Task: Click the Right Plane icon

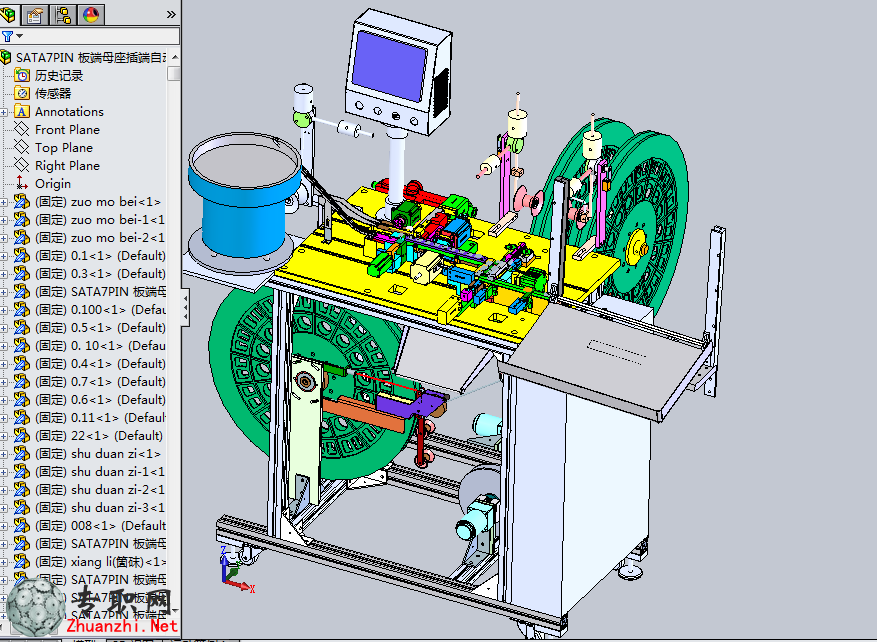Action: [x=21, y=166]
